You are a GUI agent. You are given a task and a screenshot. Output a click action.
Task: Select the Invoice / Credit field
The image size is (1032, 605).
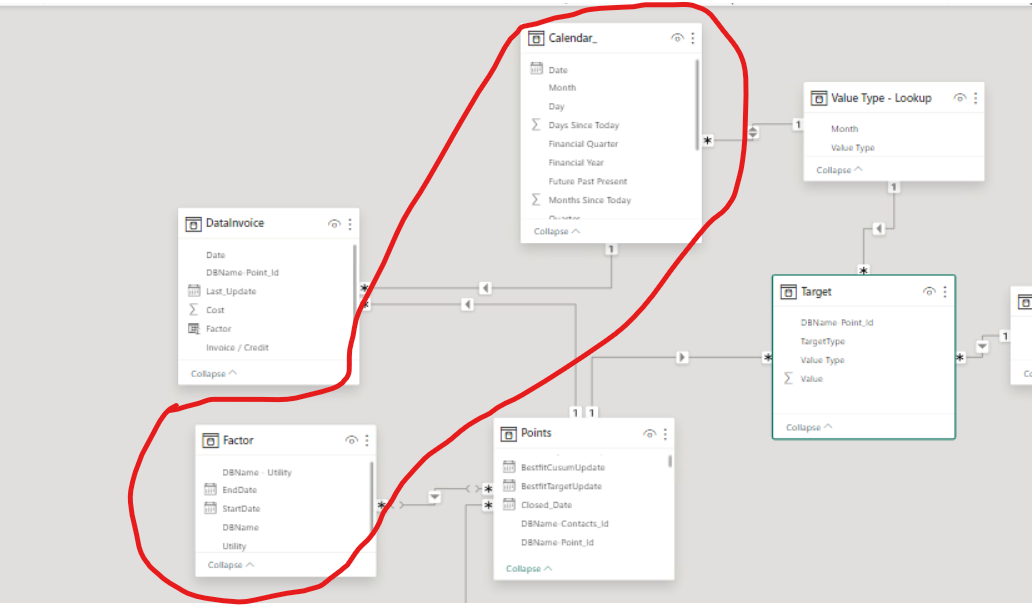237,348
